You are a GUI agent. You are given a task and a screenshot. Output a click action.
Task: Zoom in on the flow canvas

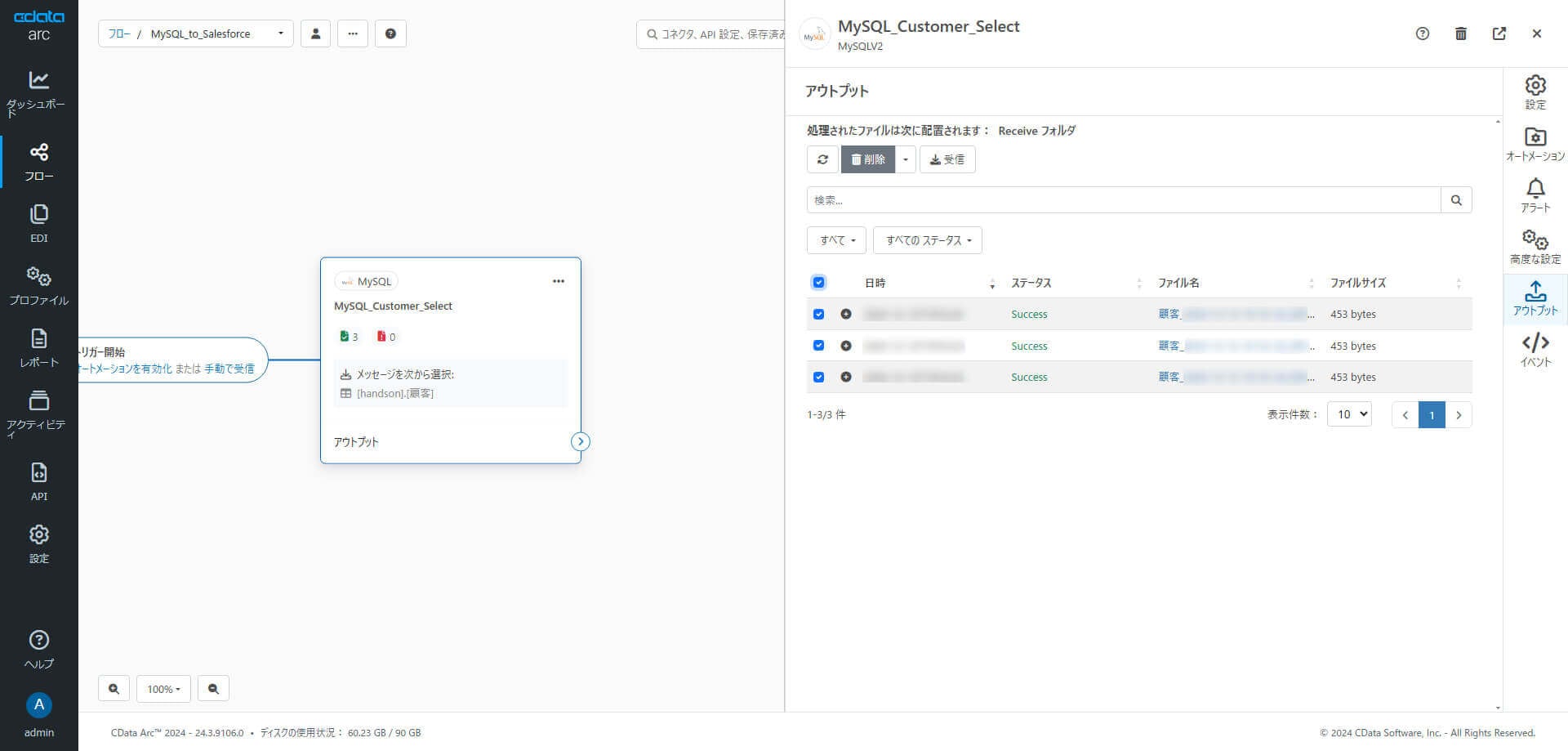tap(114, 689)
